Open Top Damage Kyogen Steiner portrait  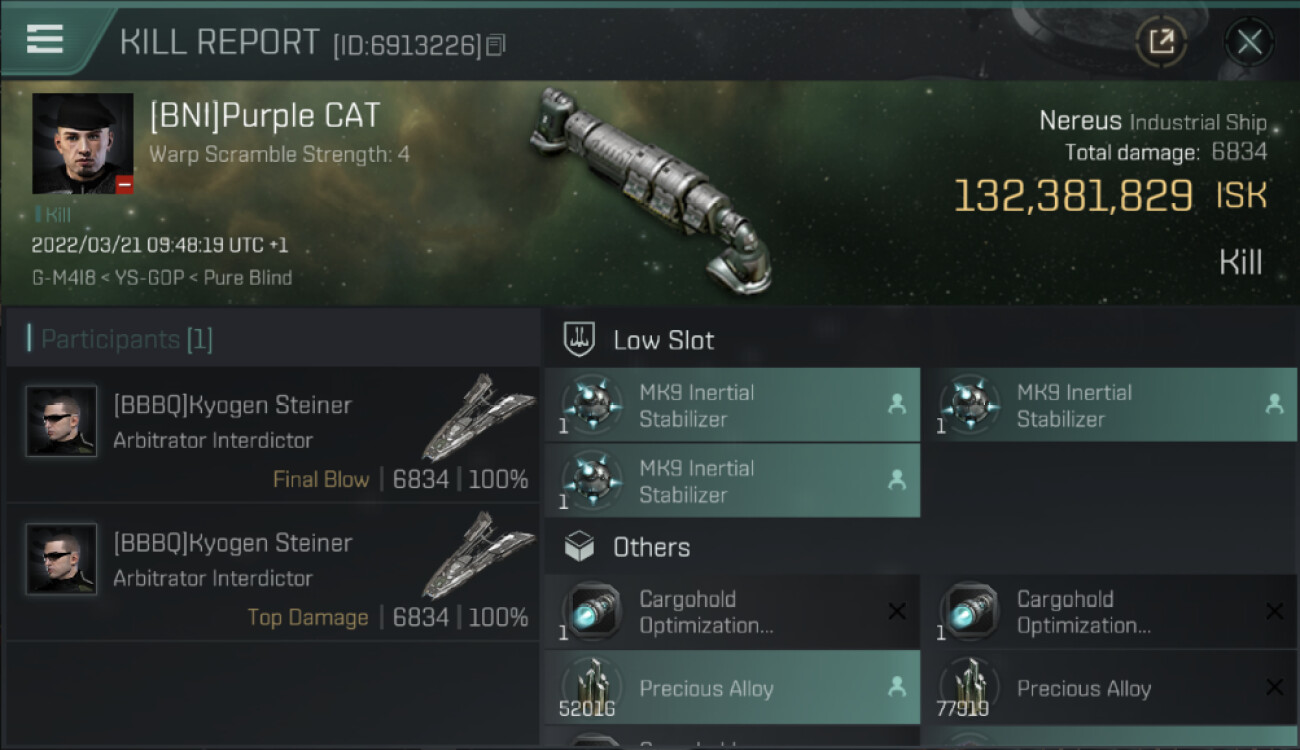click(62, 559)
